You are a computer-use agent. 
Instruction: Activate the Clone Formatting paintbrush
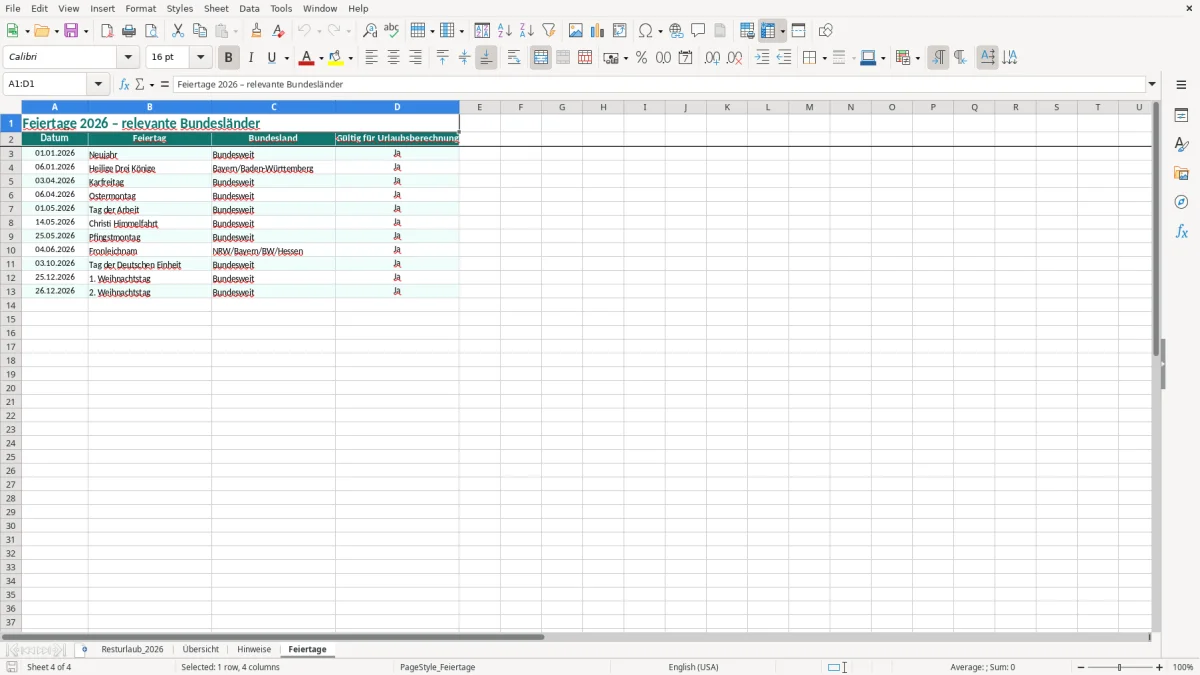257,31
